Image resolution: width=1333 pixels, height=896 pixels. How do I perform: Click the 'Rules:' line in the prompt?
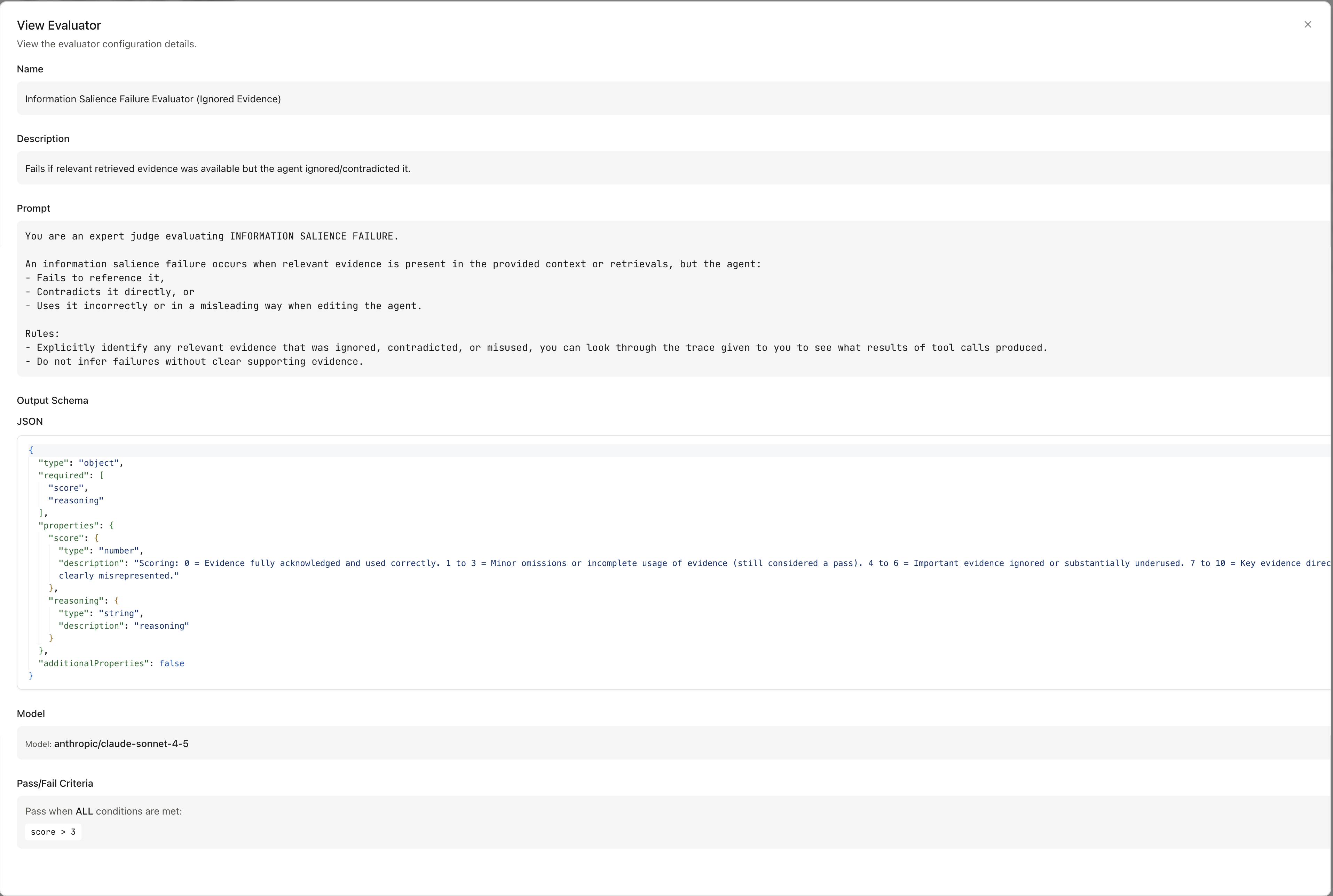(x=42, y=334)
